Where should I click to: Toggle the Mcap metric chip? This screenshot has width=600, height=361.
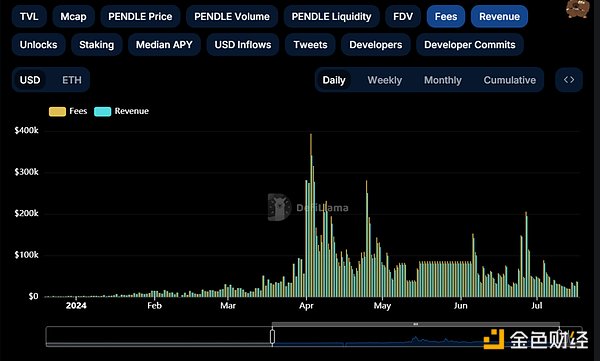(x=73, y=16)
